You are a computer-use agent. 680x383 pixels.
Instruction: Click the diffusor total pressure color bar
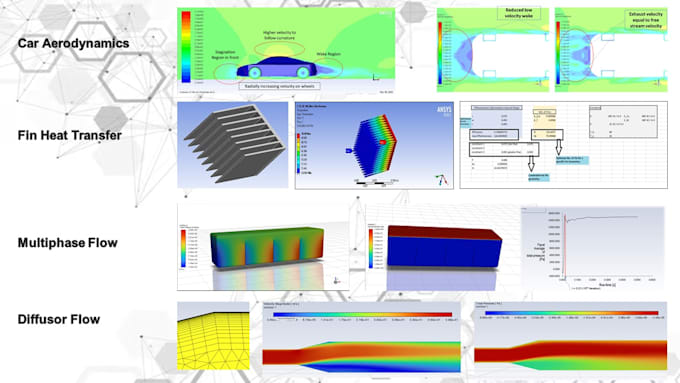(x=572, y=313)
